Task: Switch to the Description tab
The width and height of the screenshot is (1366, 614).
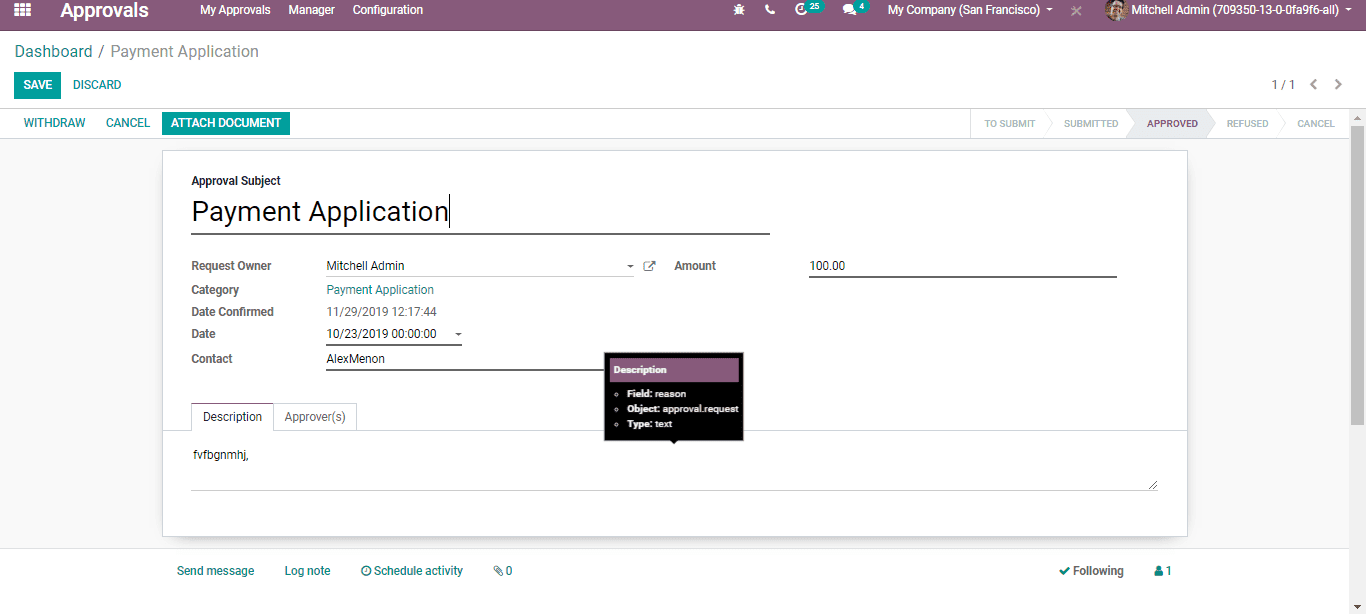Action: click(x=232, y=417)
